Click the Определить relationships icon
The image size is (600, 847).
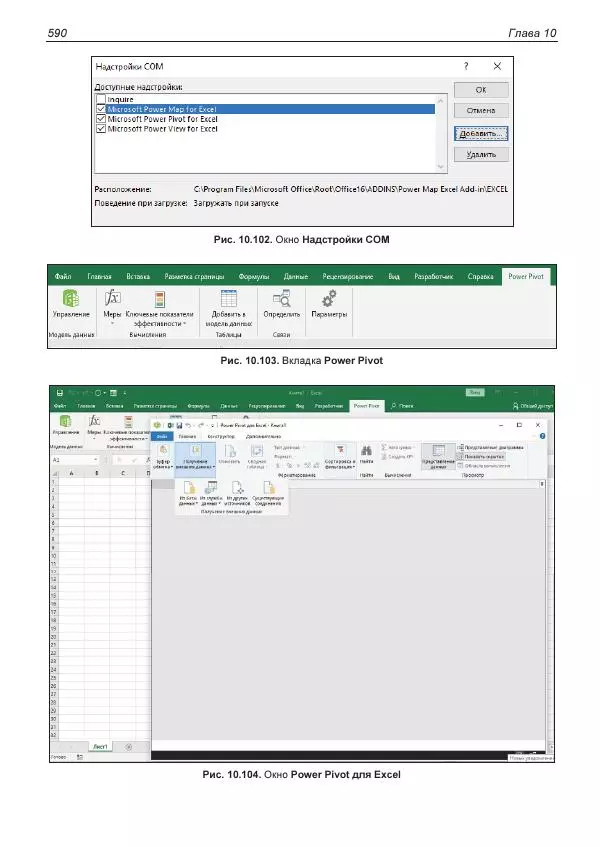(281, 298)
